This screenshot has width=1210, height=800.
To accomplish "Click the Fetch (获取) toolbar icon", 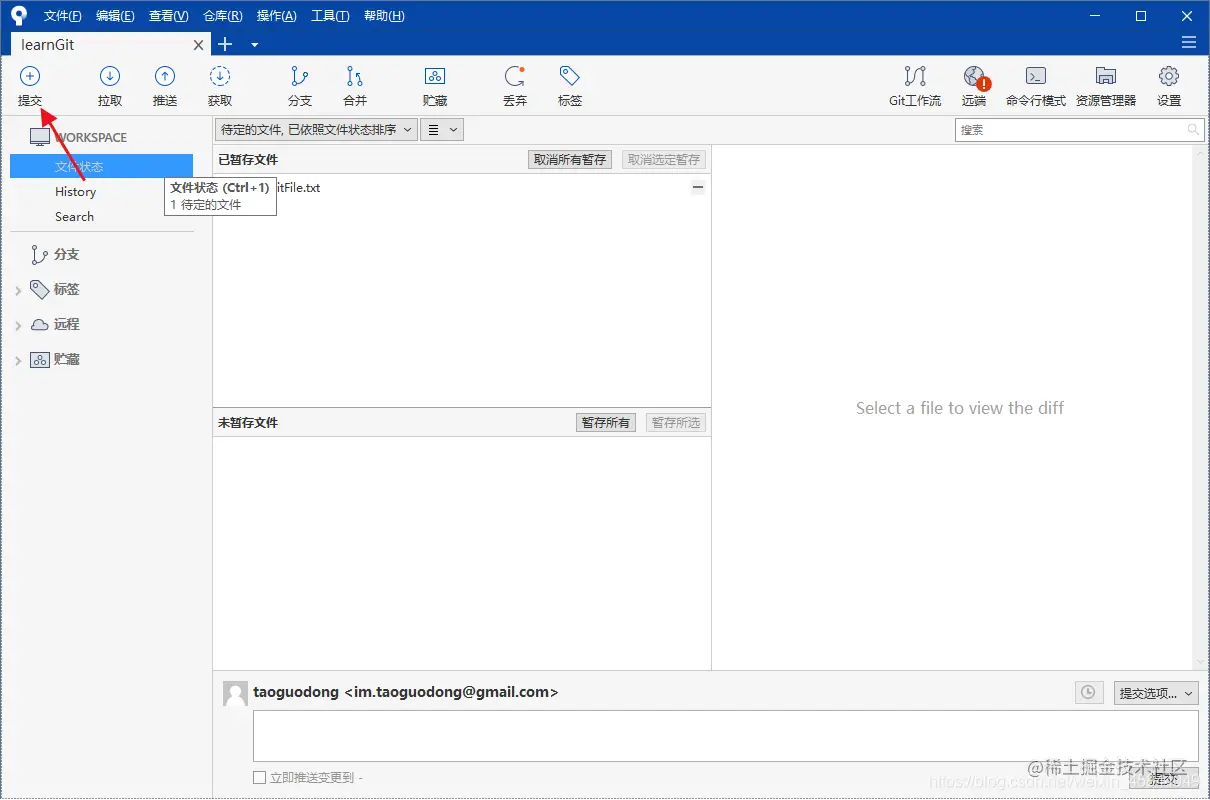I will click(x=220, y=77).
